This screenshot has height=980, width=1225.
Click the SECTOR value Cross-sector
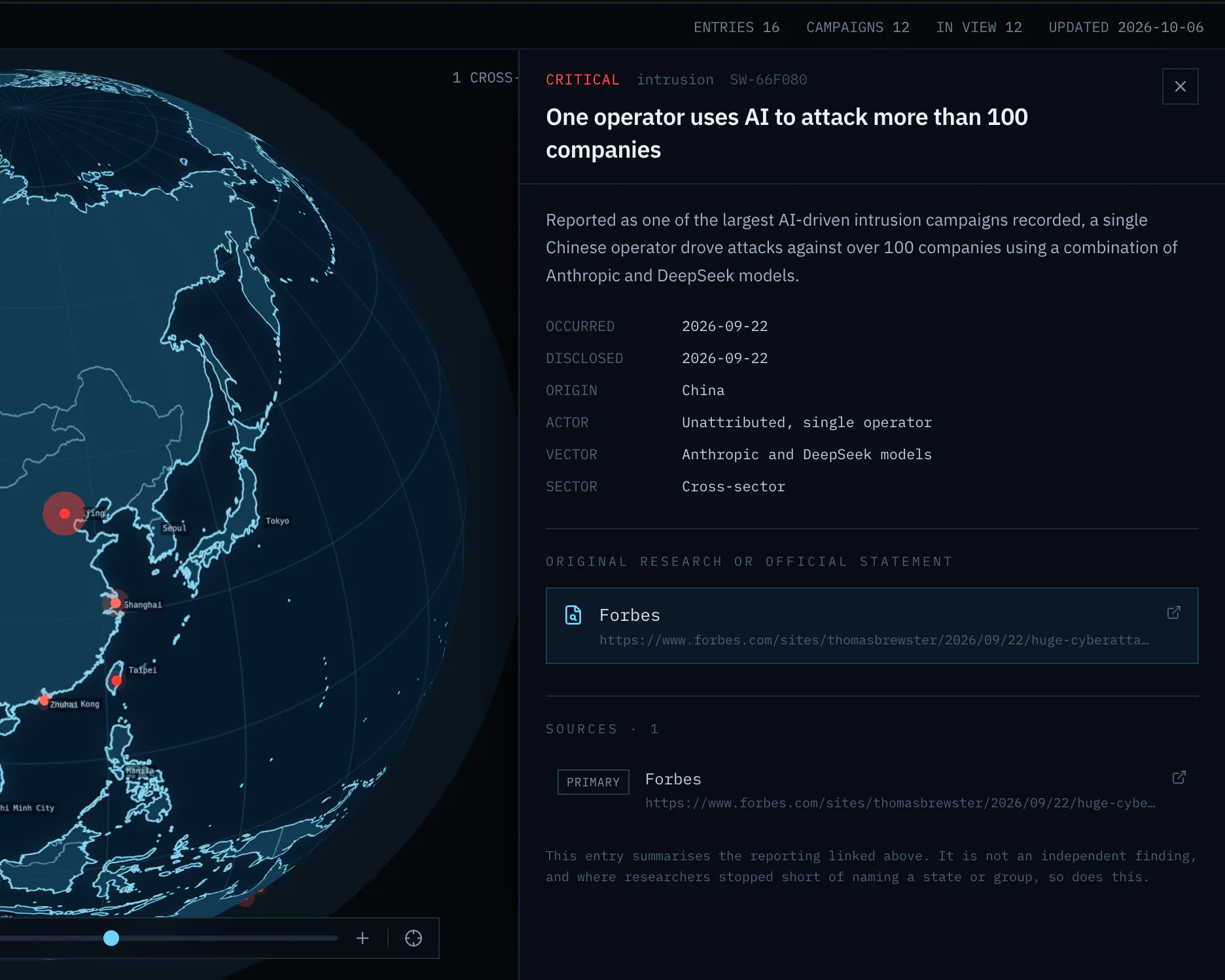click(734, 487)
